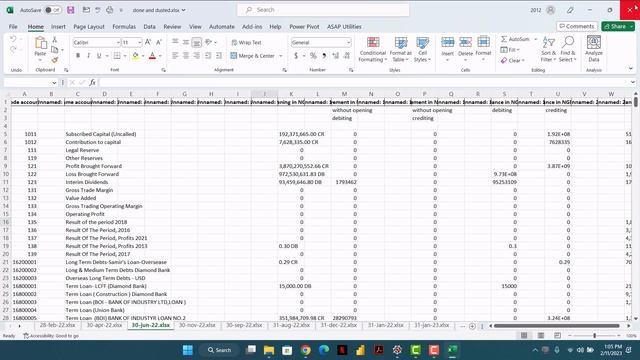Select cell 'Interim Dividends'
640x360 pixels.
[87, 182]
